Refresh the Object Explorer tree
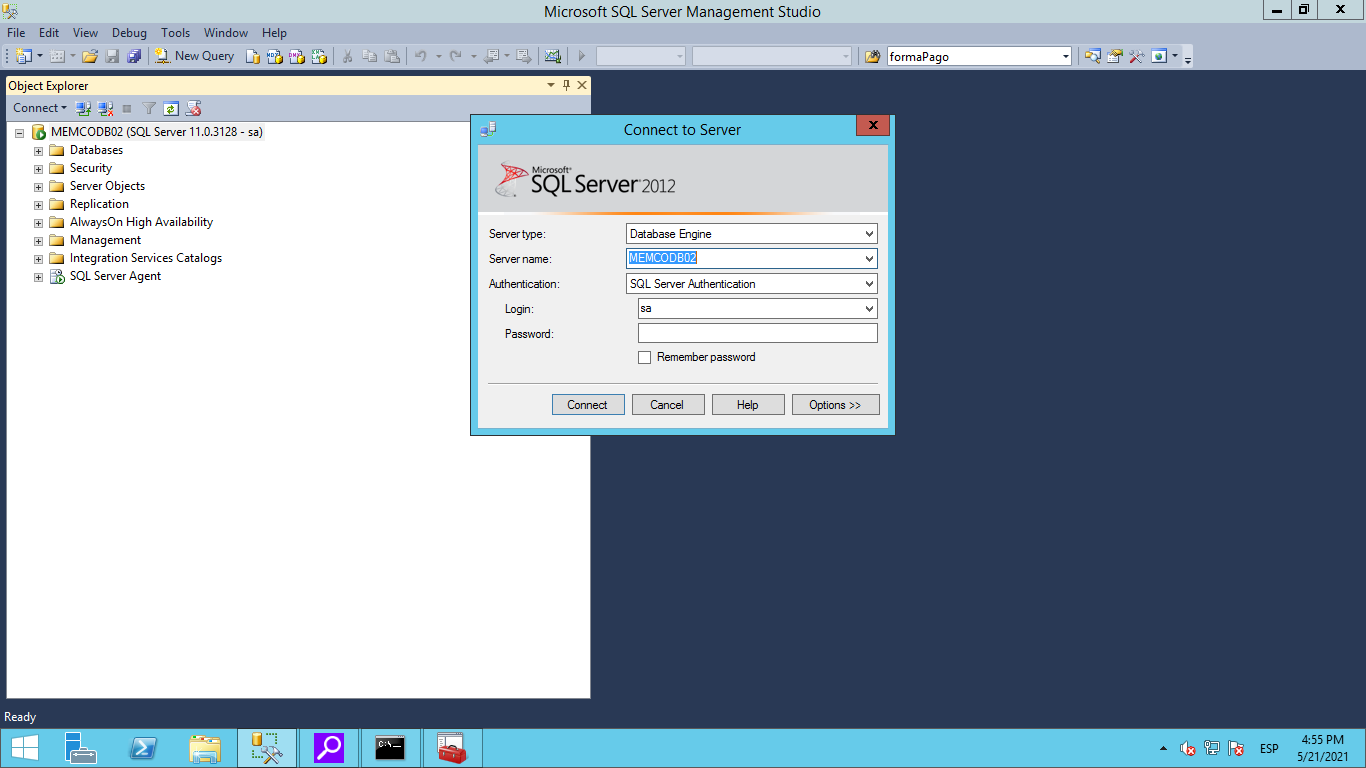Screen dimensions: 1366x768 [x=171, y=108]
